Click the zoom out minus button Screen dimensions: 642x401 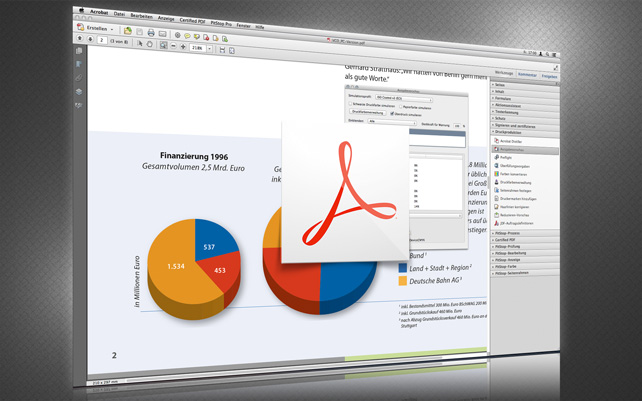point(173,46)
